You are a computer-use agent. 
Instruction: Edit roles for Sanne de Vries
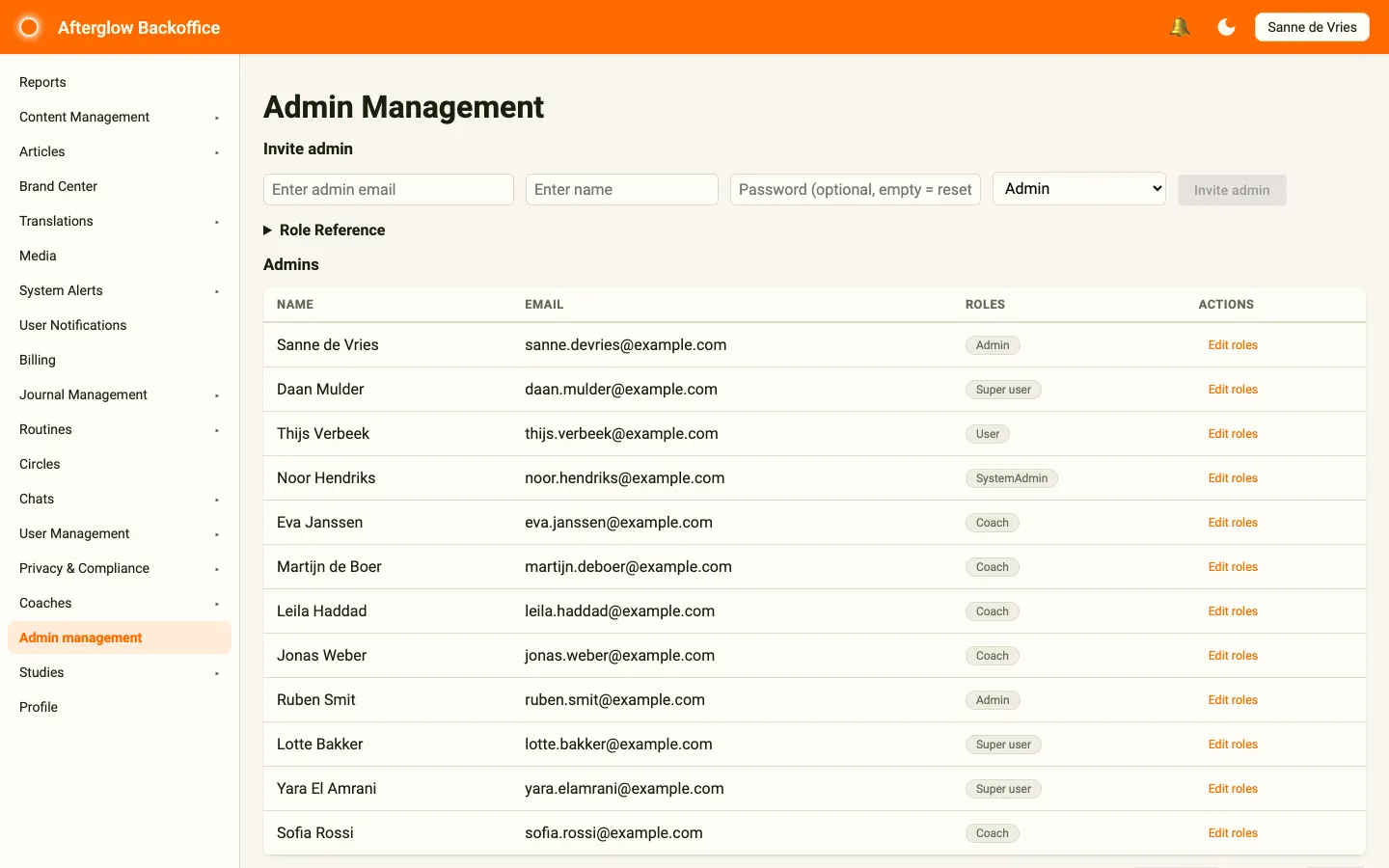coord(1233,345)
